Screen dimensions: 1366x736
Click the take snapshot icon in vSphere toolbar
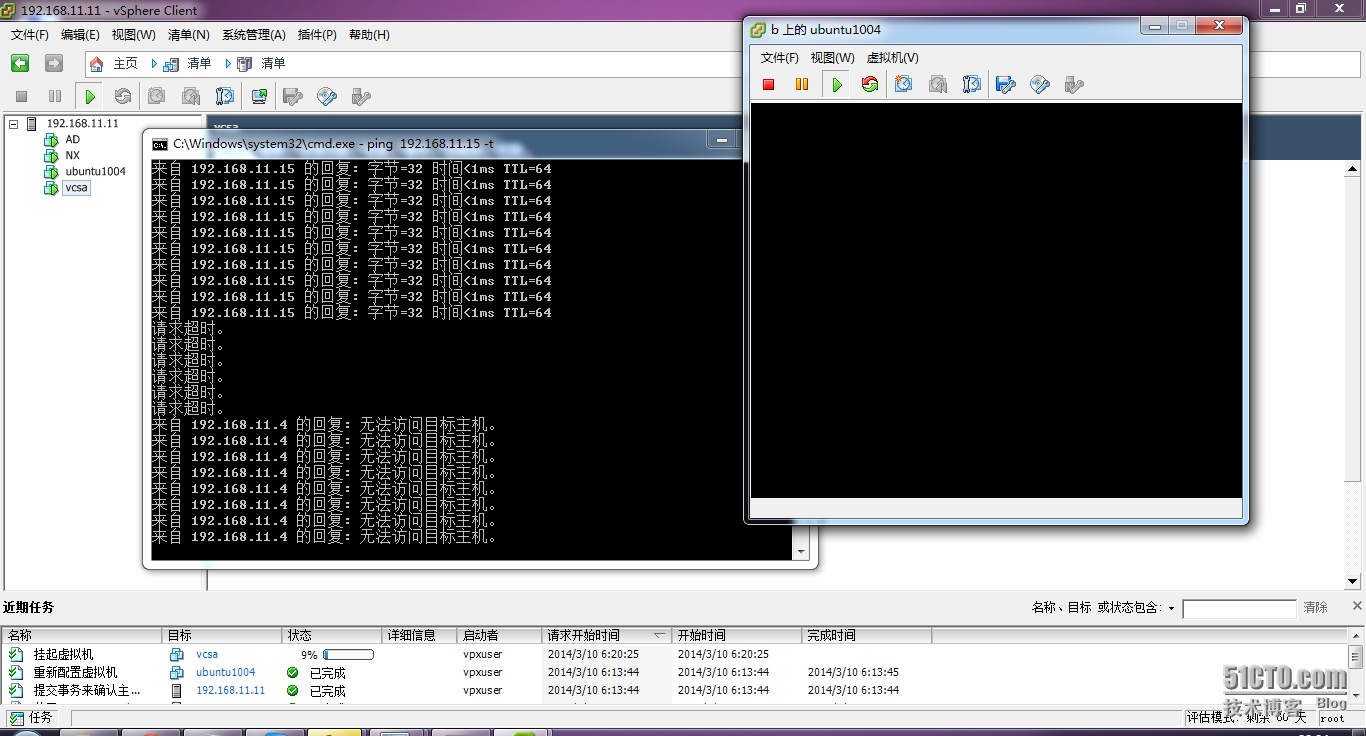tap(157, 96)
